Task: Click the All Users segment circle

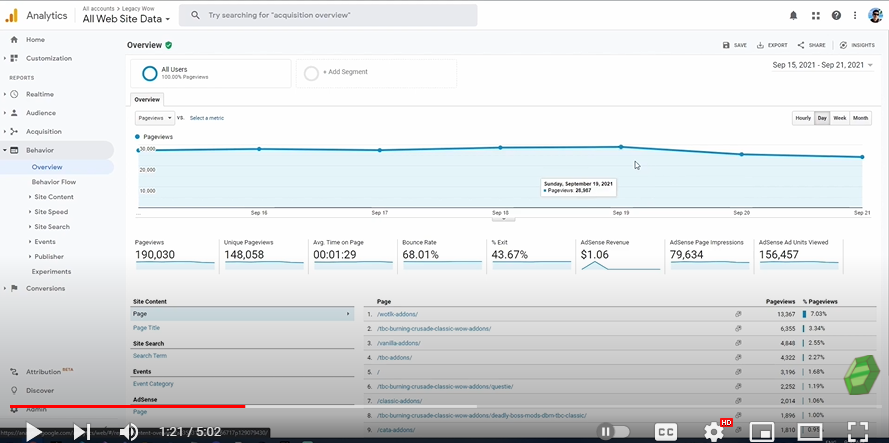Action: 150,73
